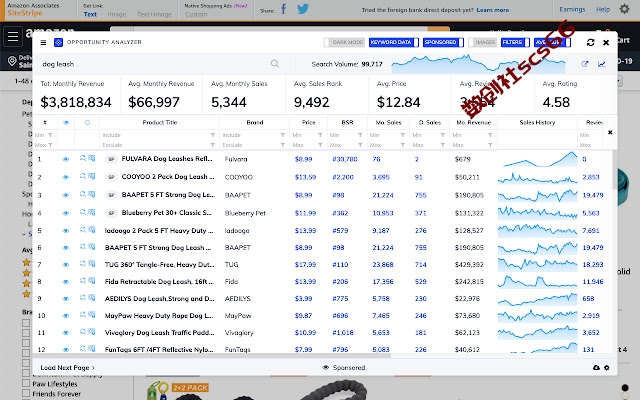Open search volume in external window icon

585,64
